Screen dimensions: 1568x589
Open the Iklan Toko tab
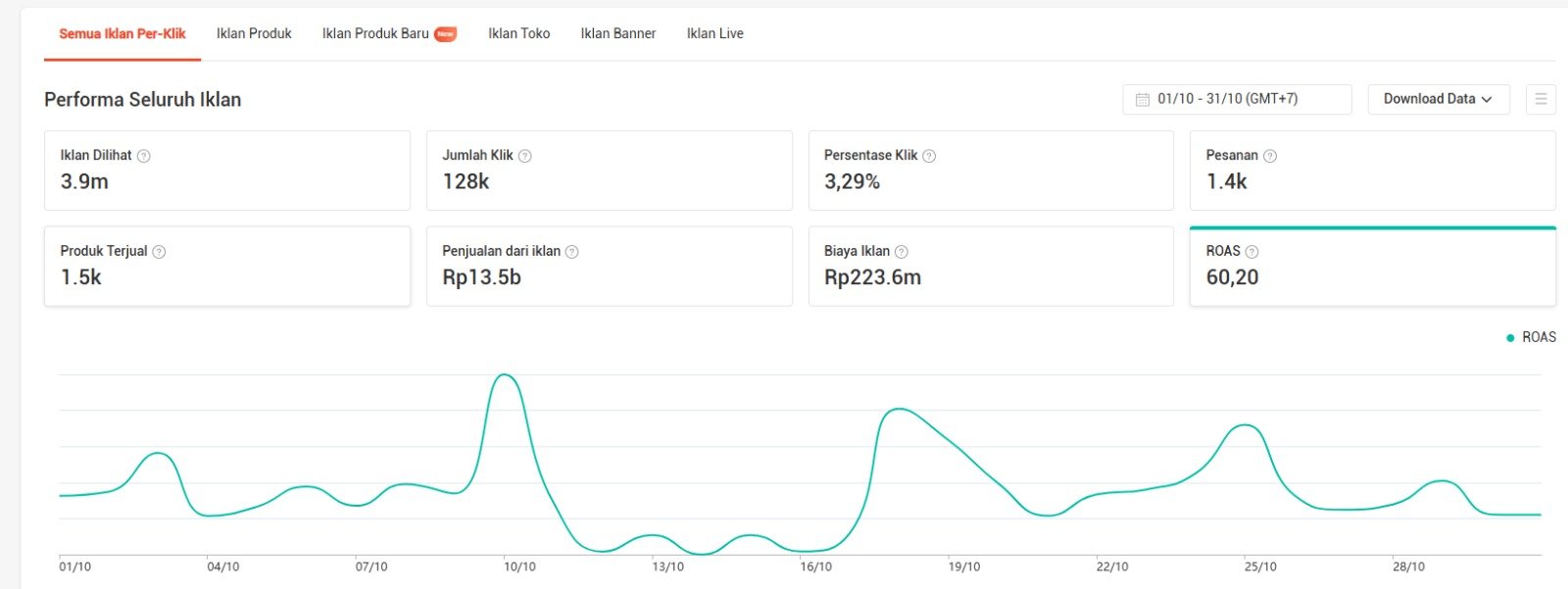(x=518, y=33)
